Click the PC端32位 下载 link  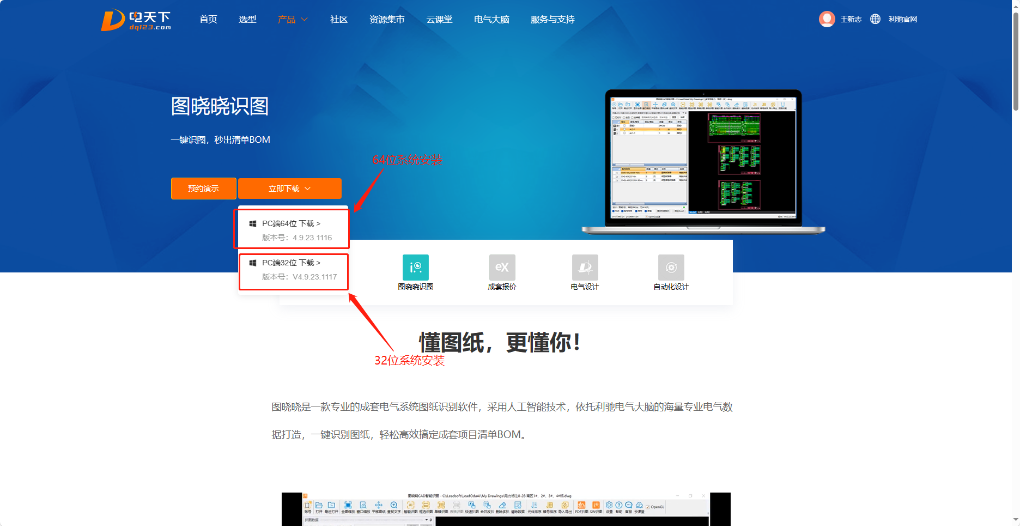[x=291, y=263]
